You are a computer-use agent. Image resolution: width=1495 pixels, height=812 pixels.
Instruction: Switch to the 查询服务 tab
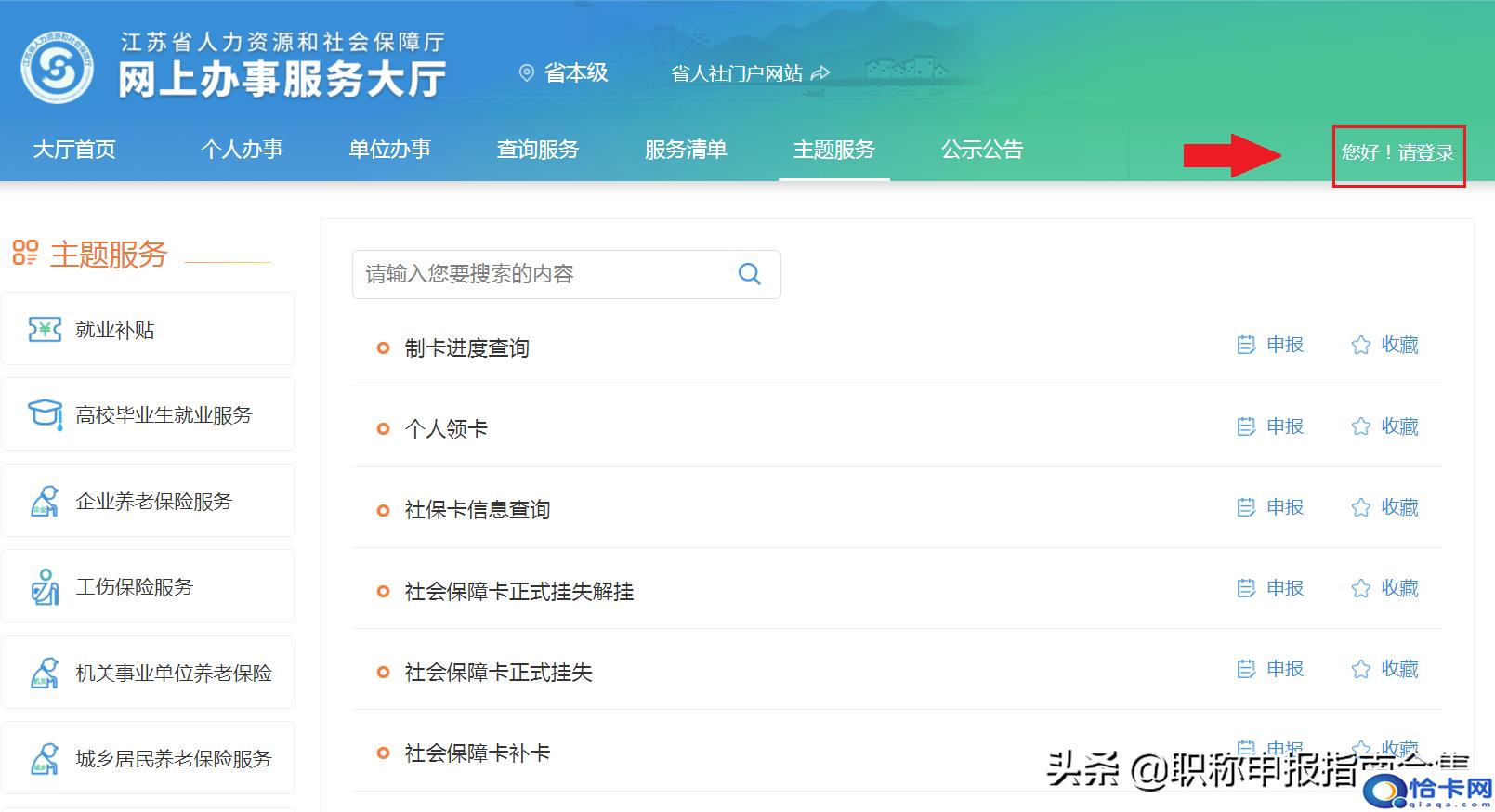537,150
